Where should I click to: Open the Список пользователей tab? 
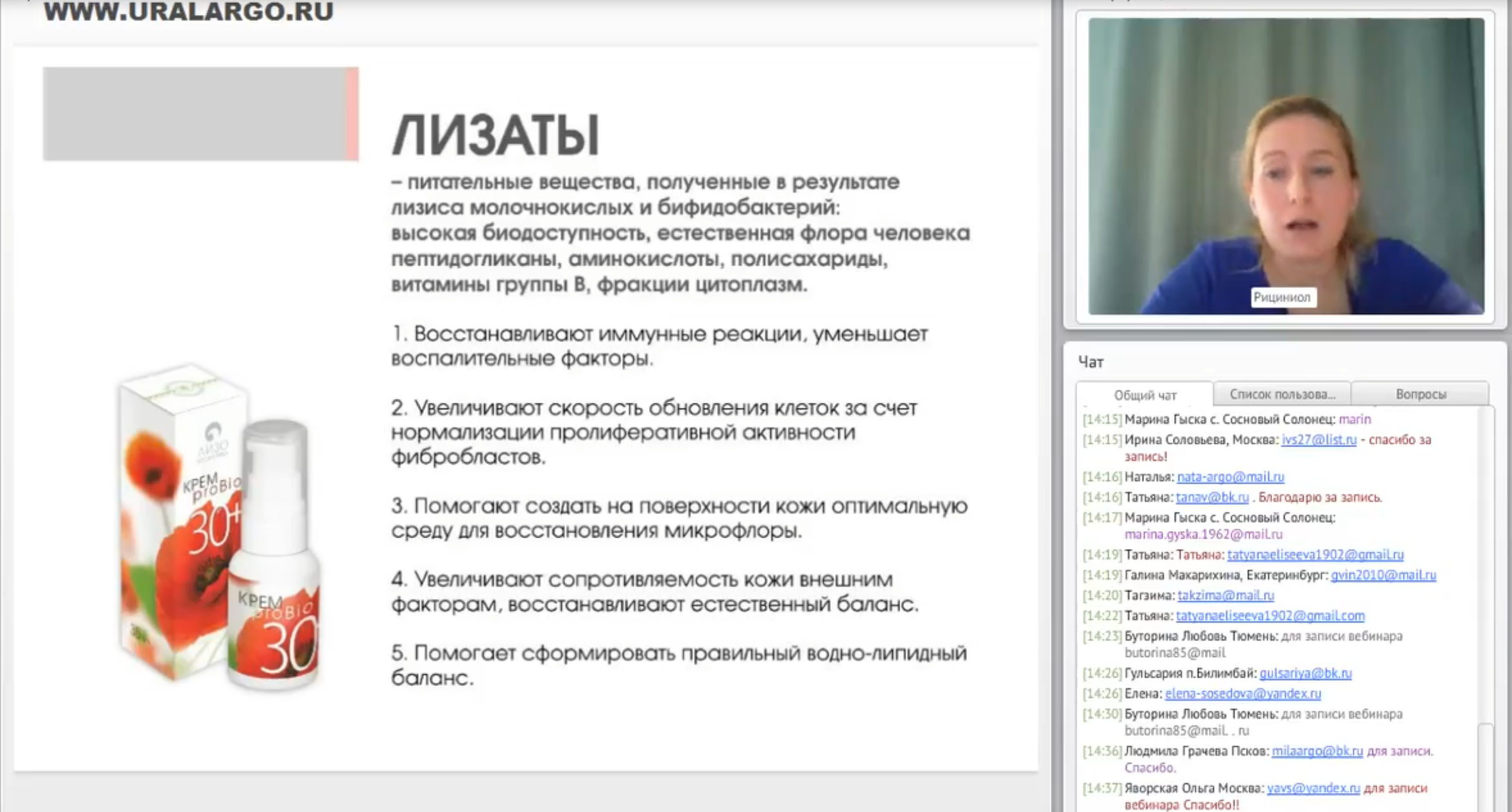pyautogui.click(x=1282, y=394)
